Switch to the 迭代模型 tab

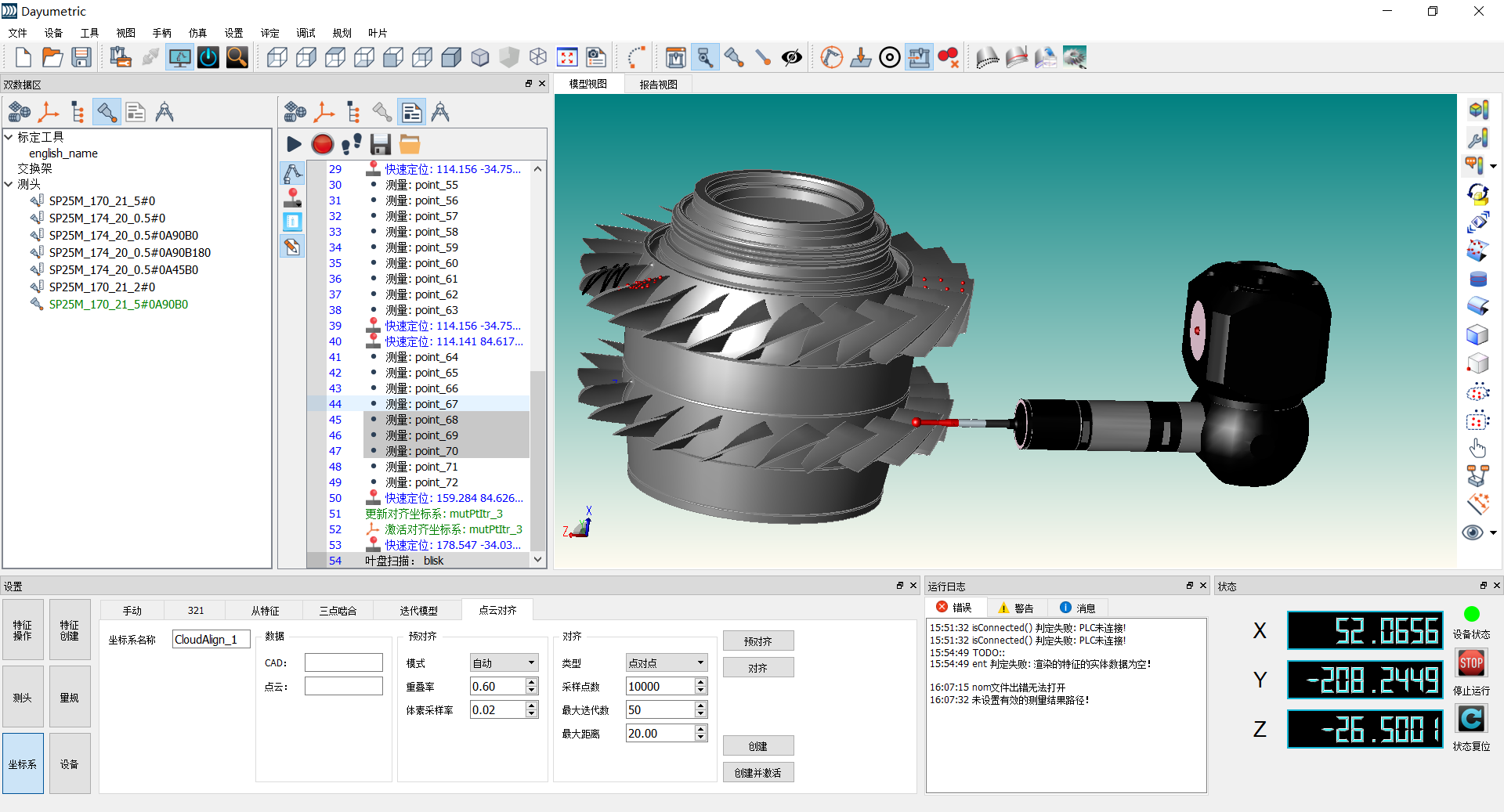pos(418,610)
